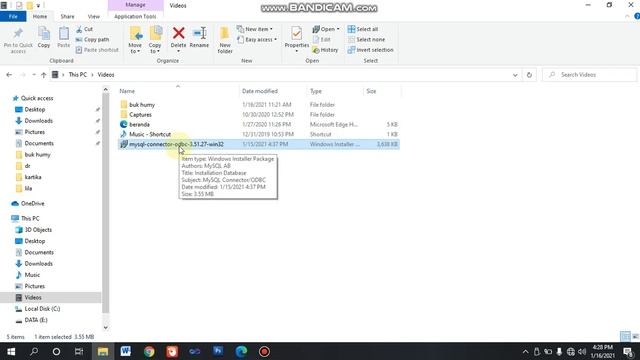Open file Properties

(297, 39)
